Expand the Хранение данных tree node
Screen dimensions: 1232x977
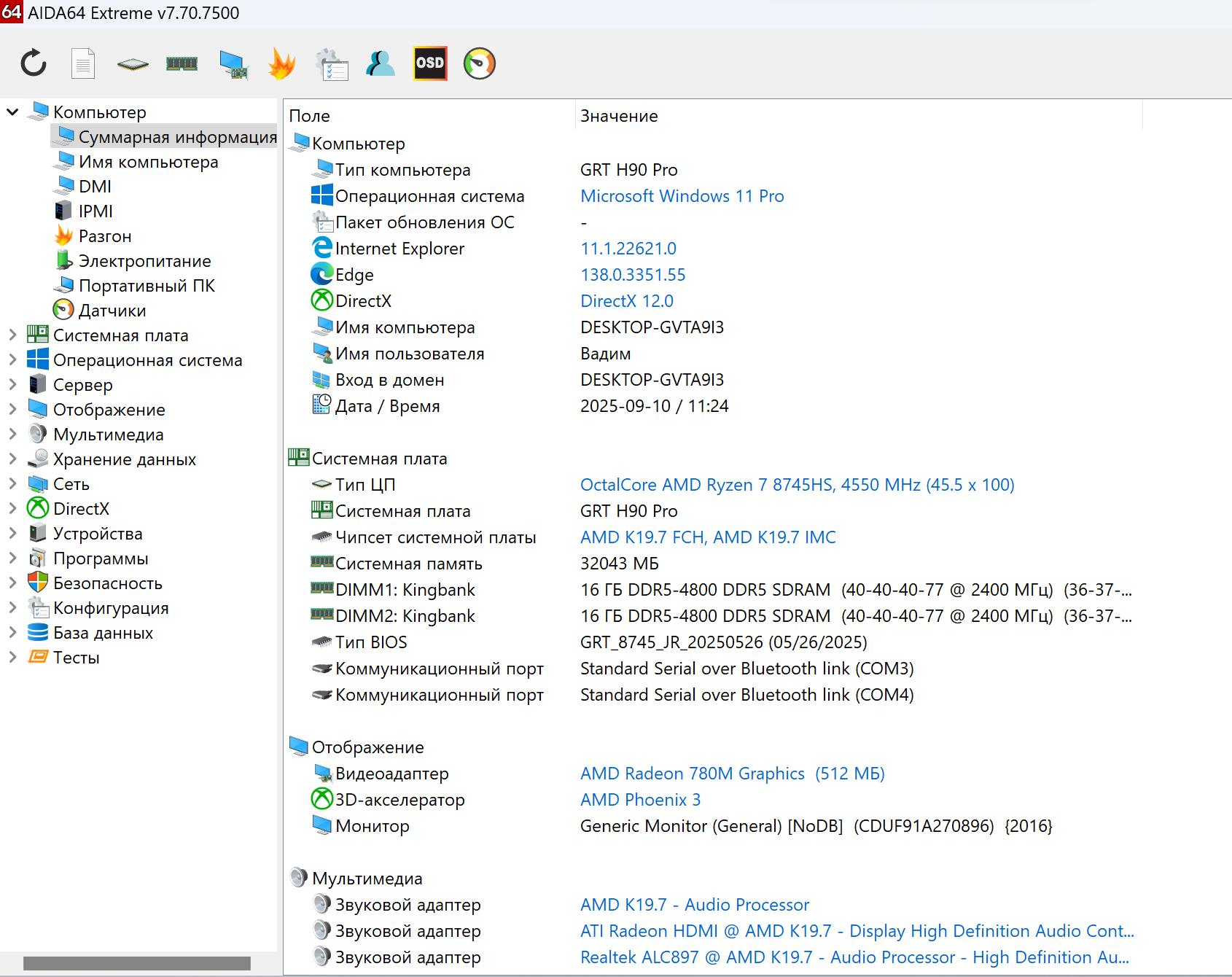(12, 459)
